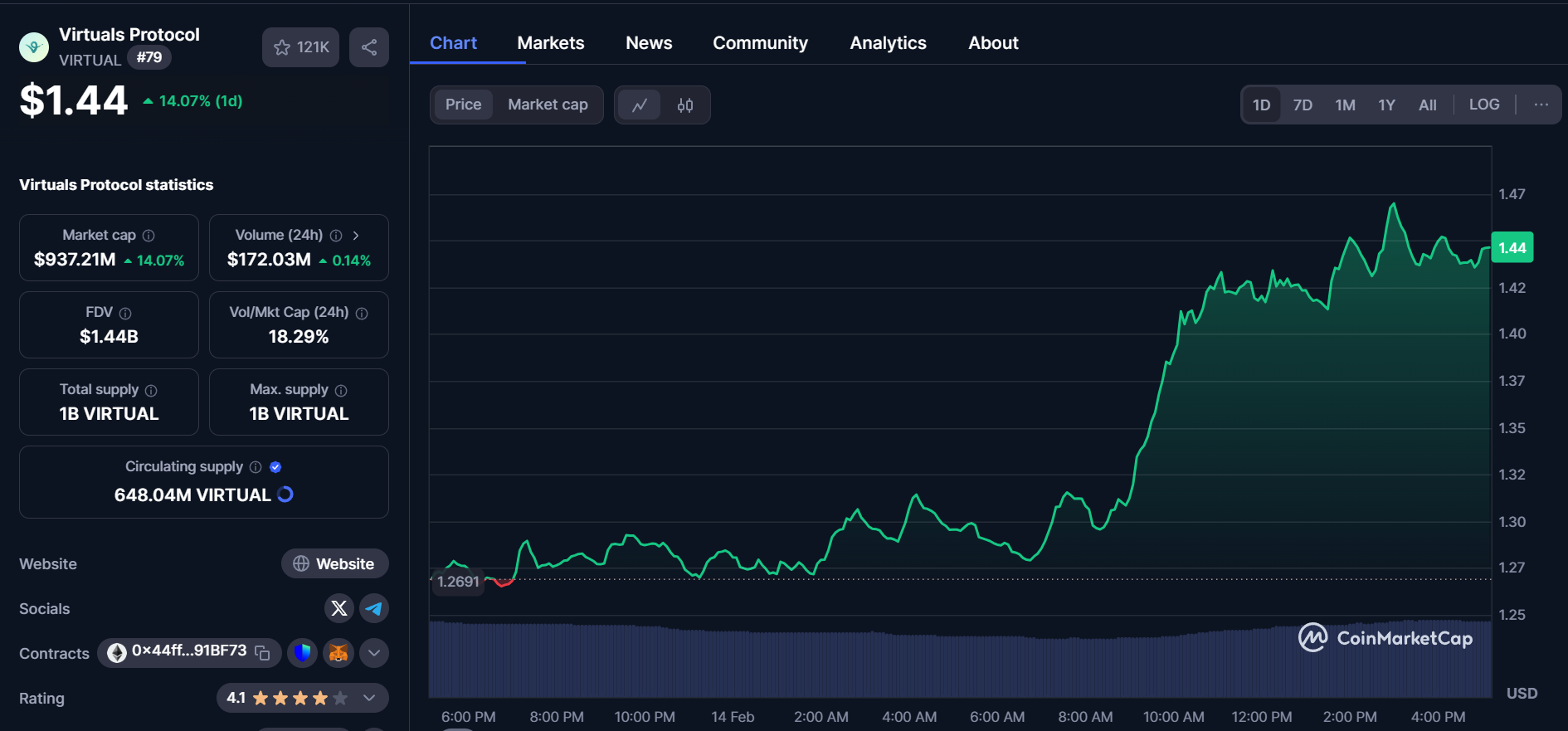
Task: Show info icon beside FDV
Action: click(125, 313)
